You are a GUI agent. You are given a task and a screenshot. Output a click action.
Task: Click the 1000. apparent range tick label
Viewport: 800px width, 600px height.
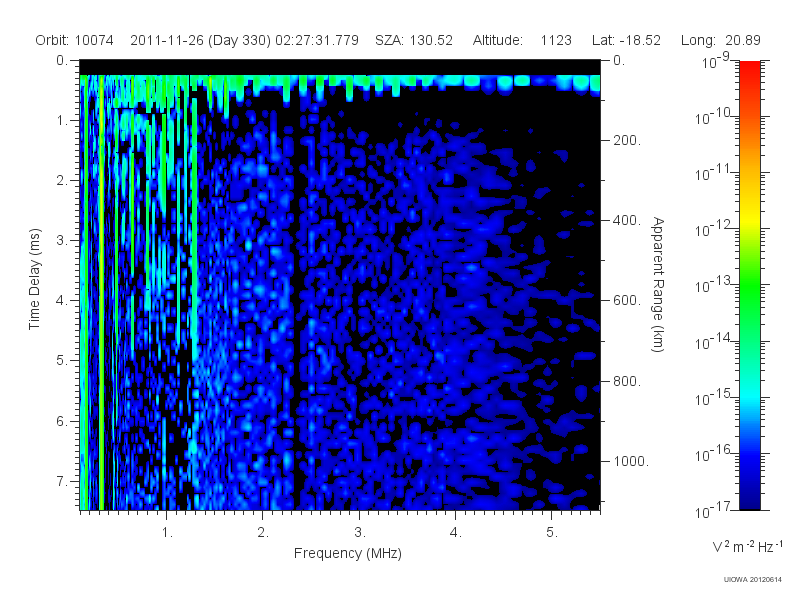coord(631,461)
